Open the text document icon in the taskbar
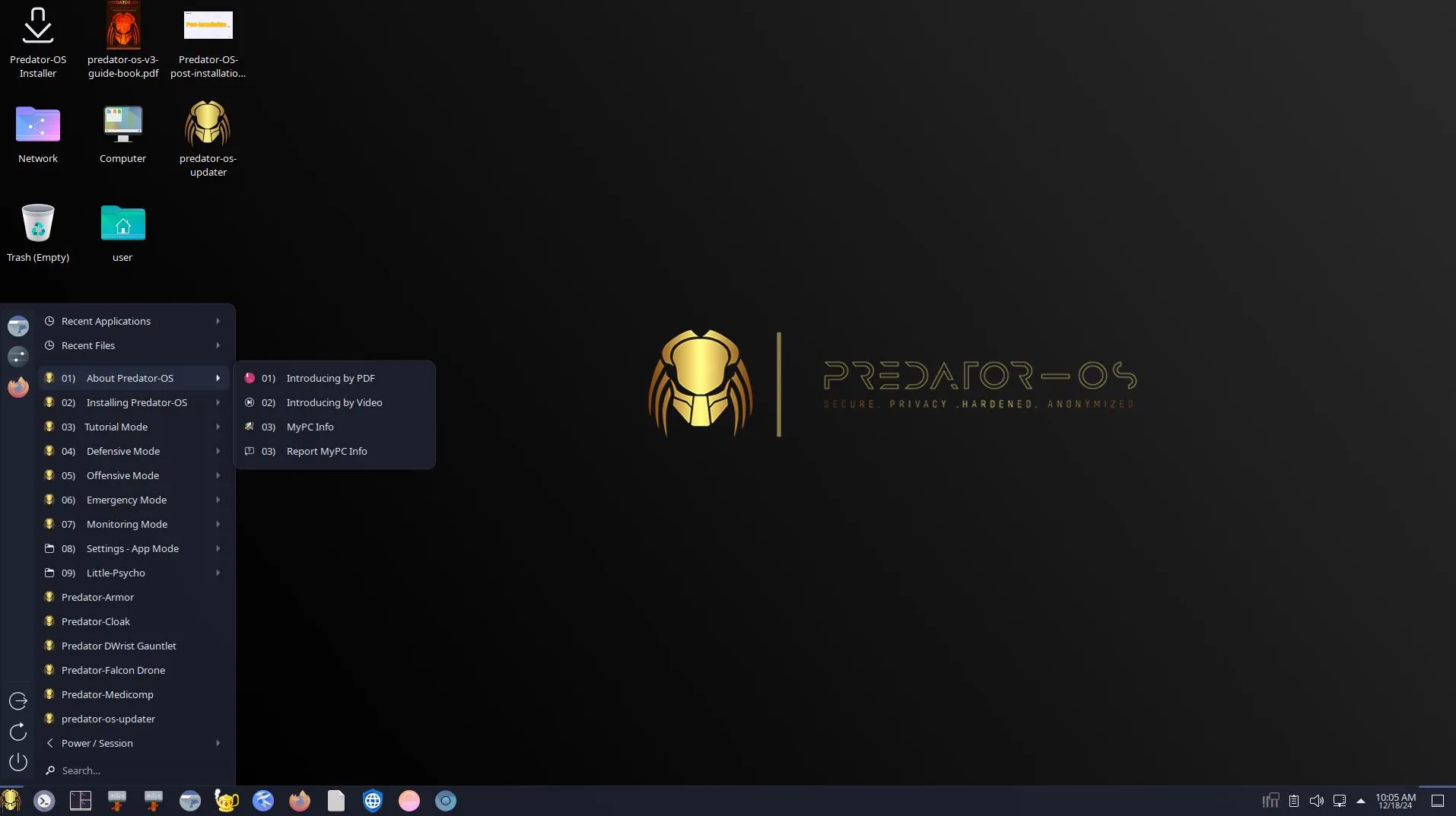 coord(335,800)
